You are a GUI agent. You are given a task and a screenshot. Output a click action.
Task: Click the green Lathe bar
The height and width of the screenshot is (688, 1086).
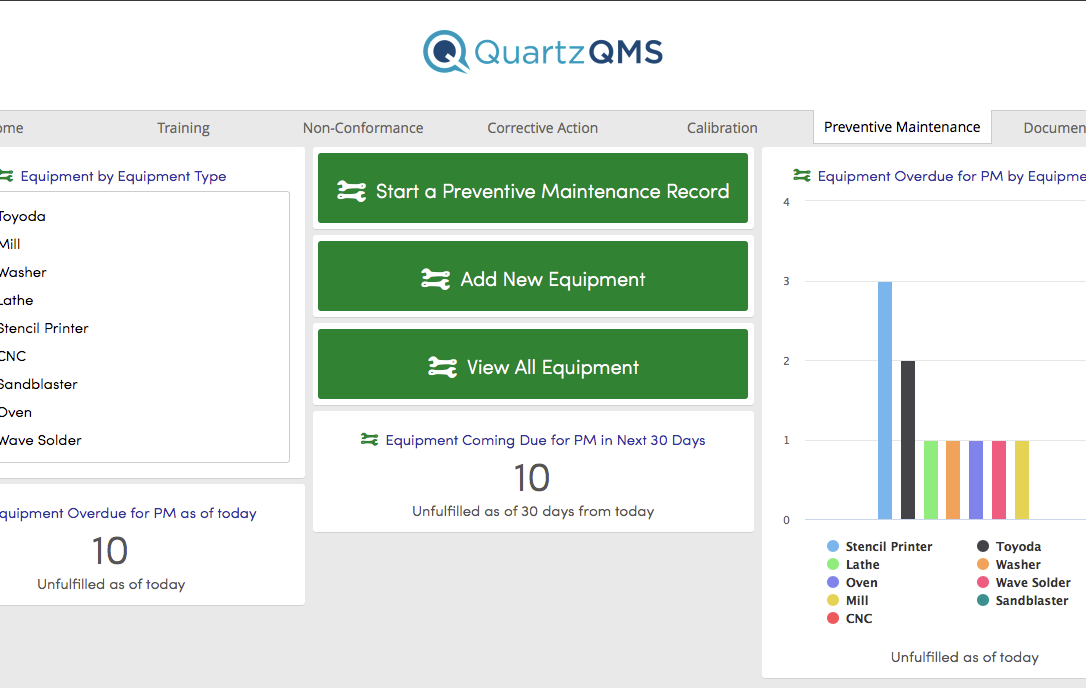(x=931, y=479)
